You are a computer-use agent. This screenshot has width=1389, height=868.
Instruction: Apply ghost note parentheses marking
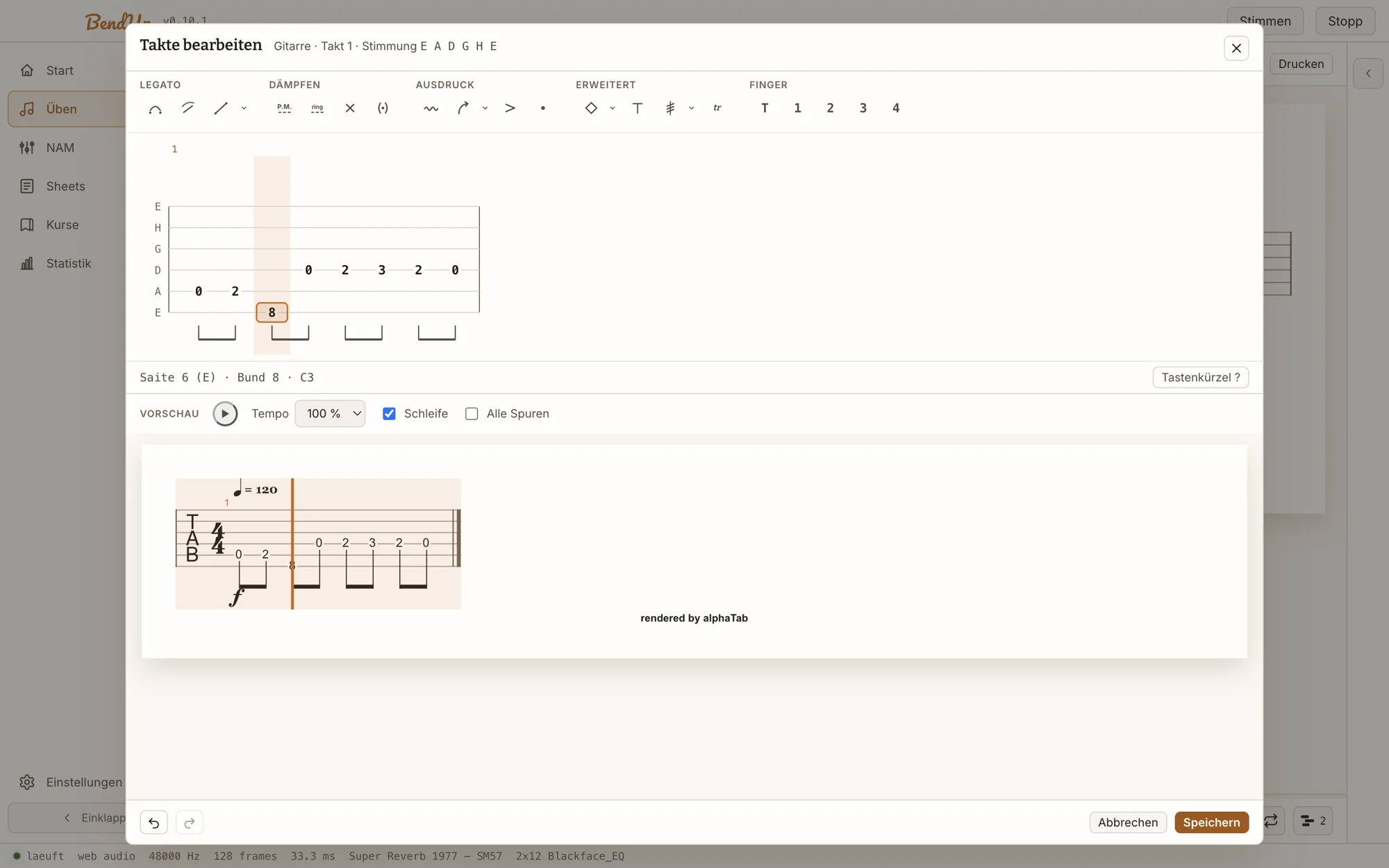383,108
